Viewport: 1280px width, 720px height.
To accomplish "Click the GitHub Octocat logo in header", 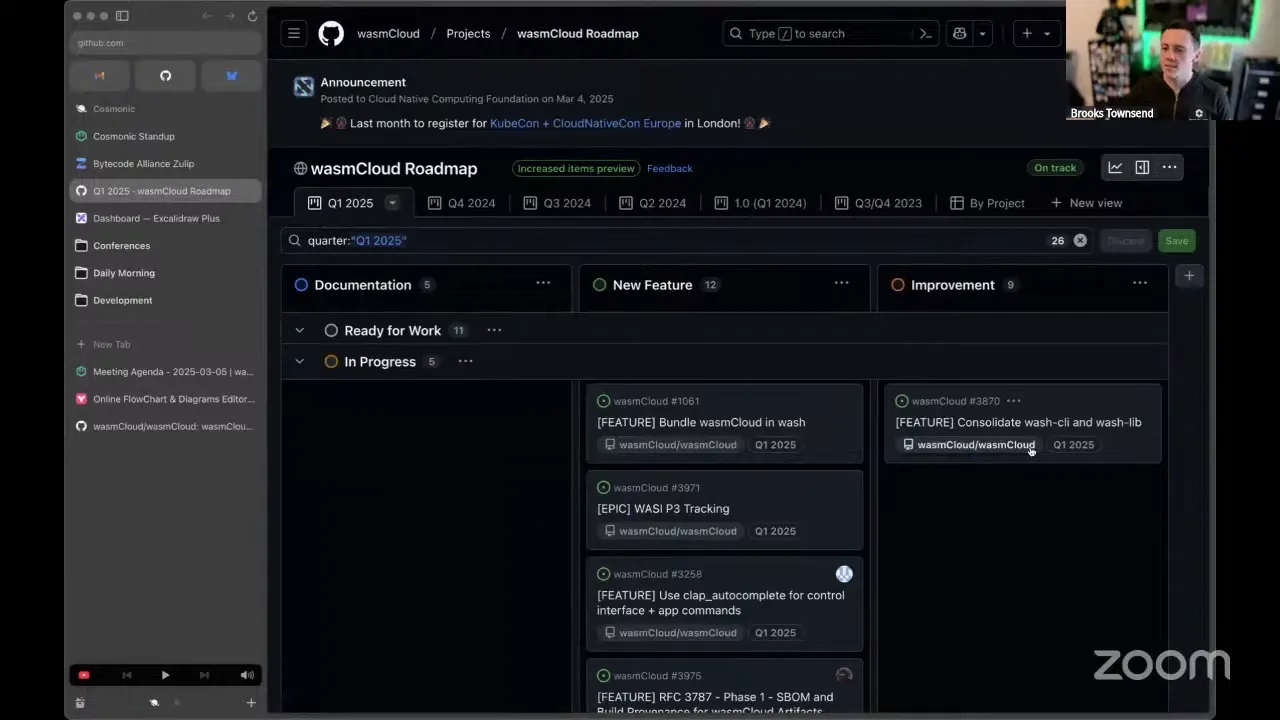I will coord(331,33).
